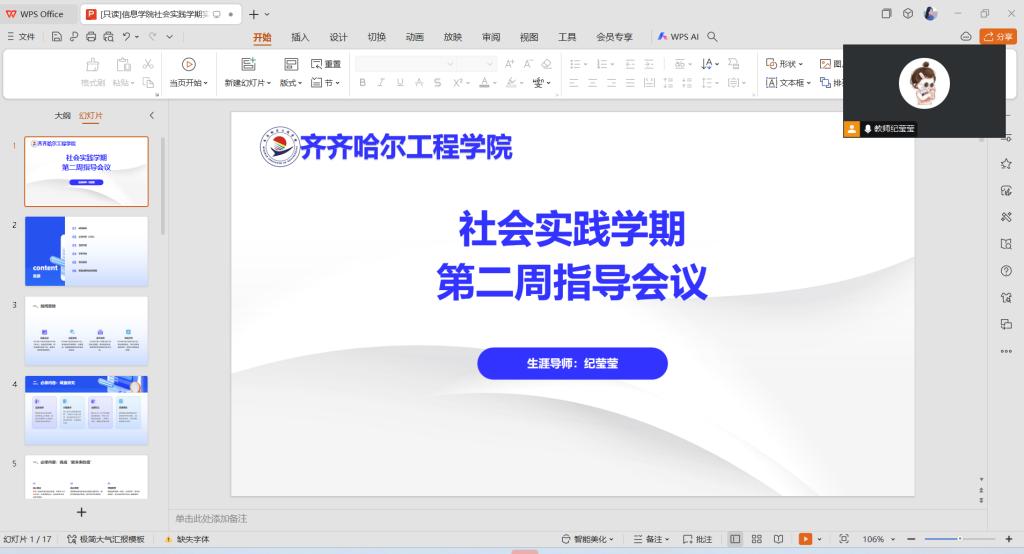Image resolution: width=1024 pixels, height=554 pixels.
Task: Click the New Slide (新建幻灯片) icon
Action: click(x=248, y=64)
